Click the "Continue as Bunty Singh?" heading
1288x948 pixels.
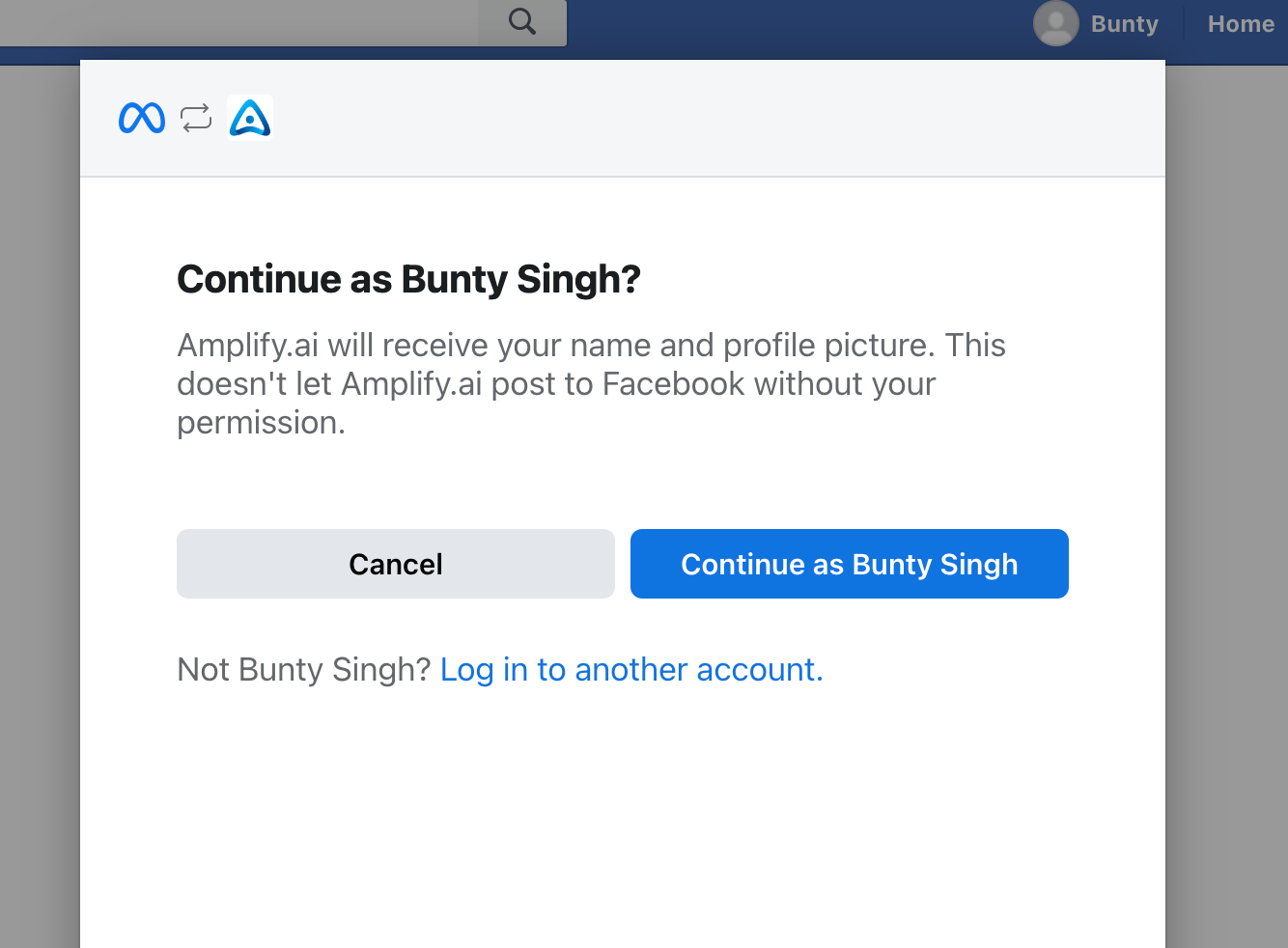pos(408,279)
